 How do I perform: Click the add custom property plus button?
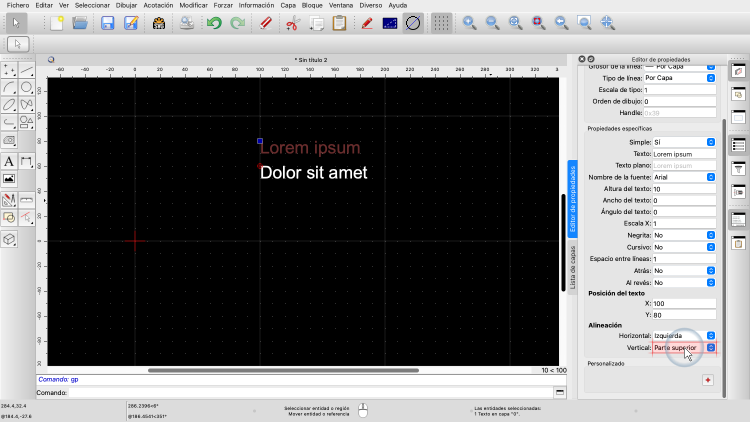708,380
